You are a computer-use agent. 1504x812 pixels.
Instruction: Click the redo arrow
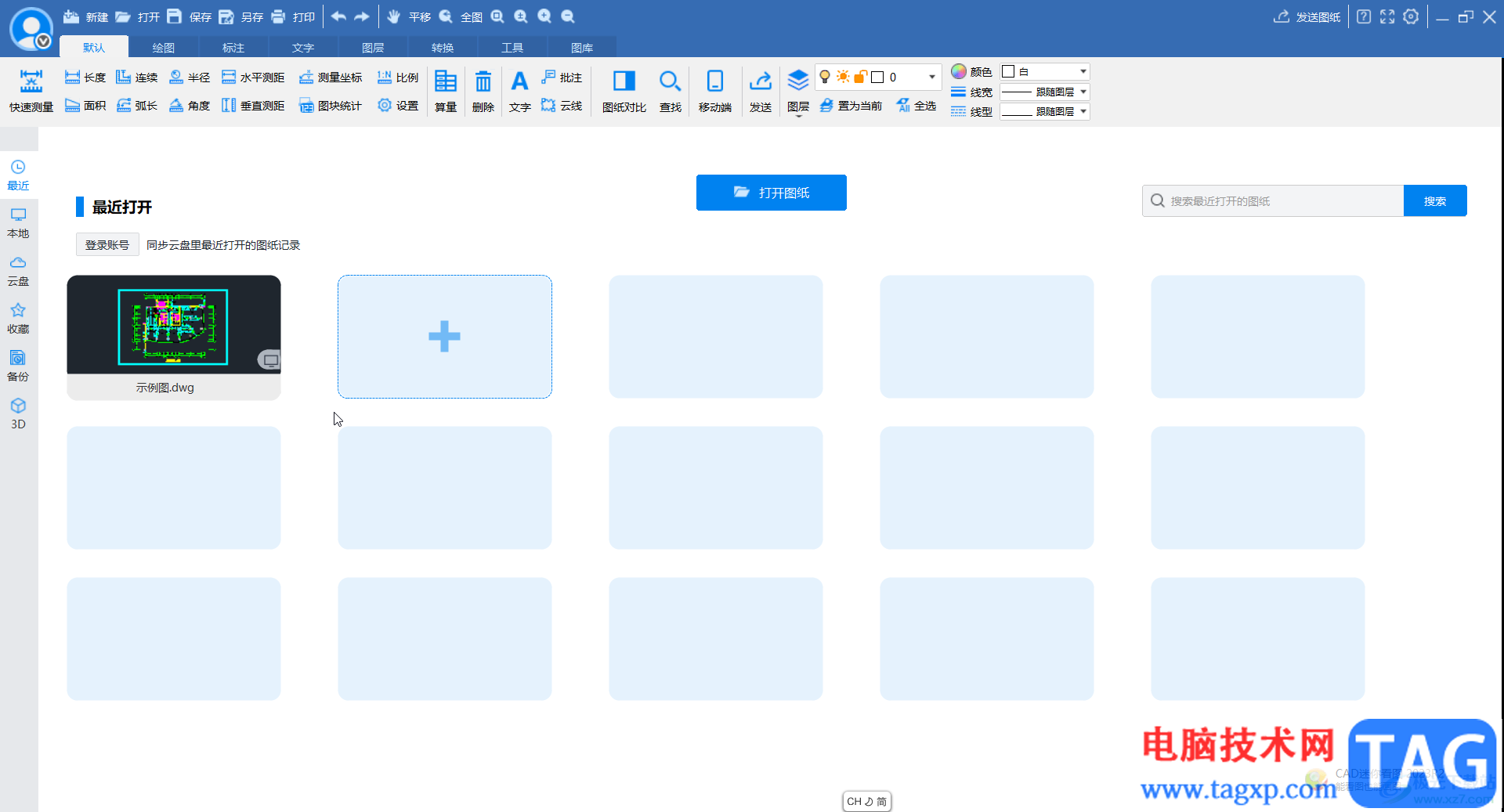362,16
